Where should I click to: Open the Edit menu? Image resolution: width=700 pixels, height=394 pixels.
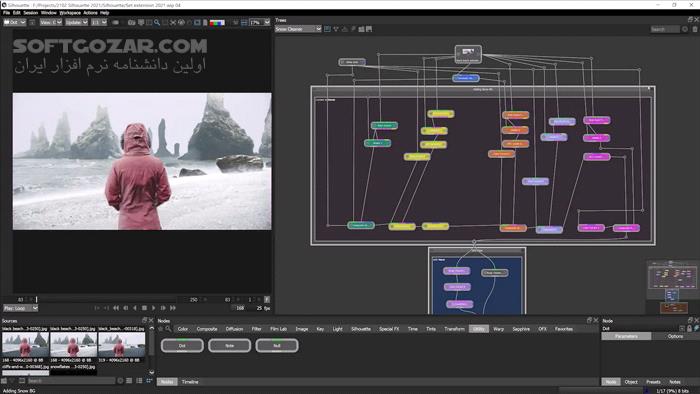[x=17, y=13]
